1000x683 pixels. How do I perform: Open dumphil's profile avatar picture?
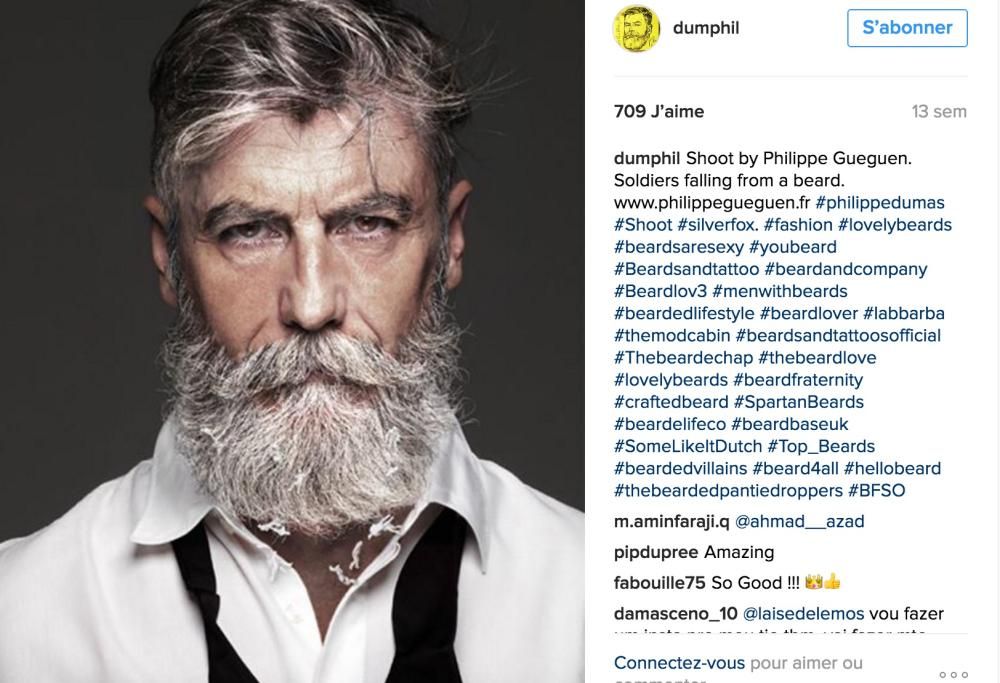[x=636, y=29]
